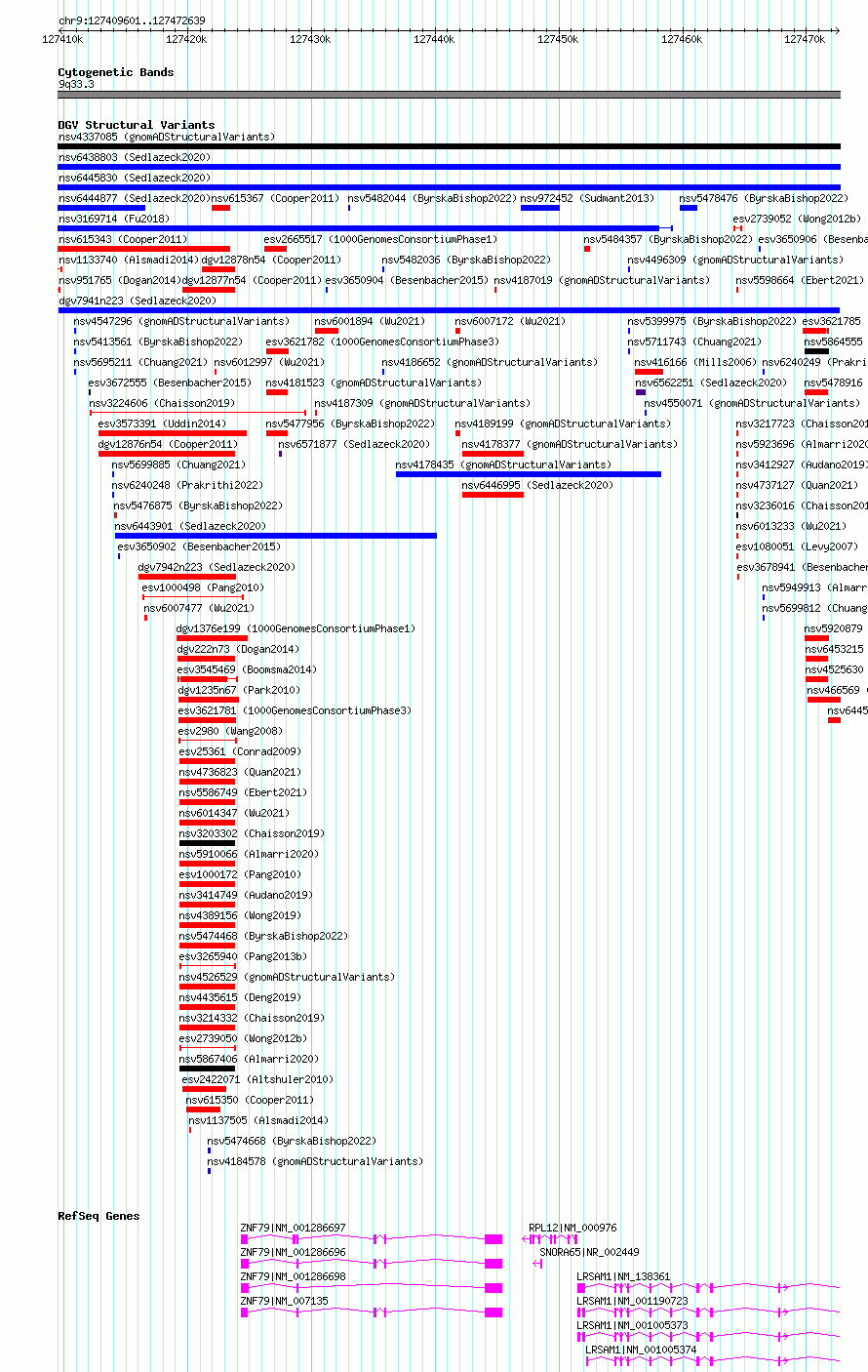Screen dimensions: 868x1372
Task: Select nsv6007172 (Wu2021) variant label
Action: (510, 321)
